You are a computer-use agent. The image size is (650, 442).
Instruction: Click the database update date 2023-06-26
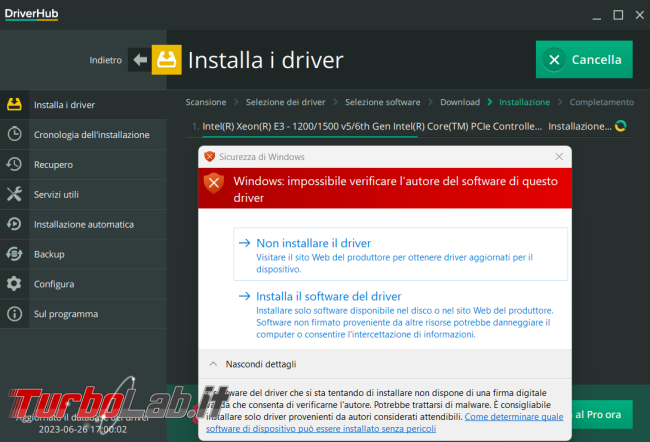82,430
